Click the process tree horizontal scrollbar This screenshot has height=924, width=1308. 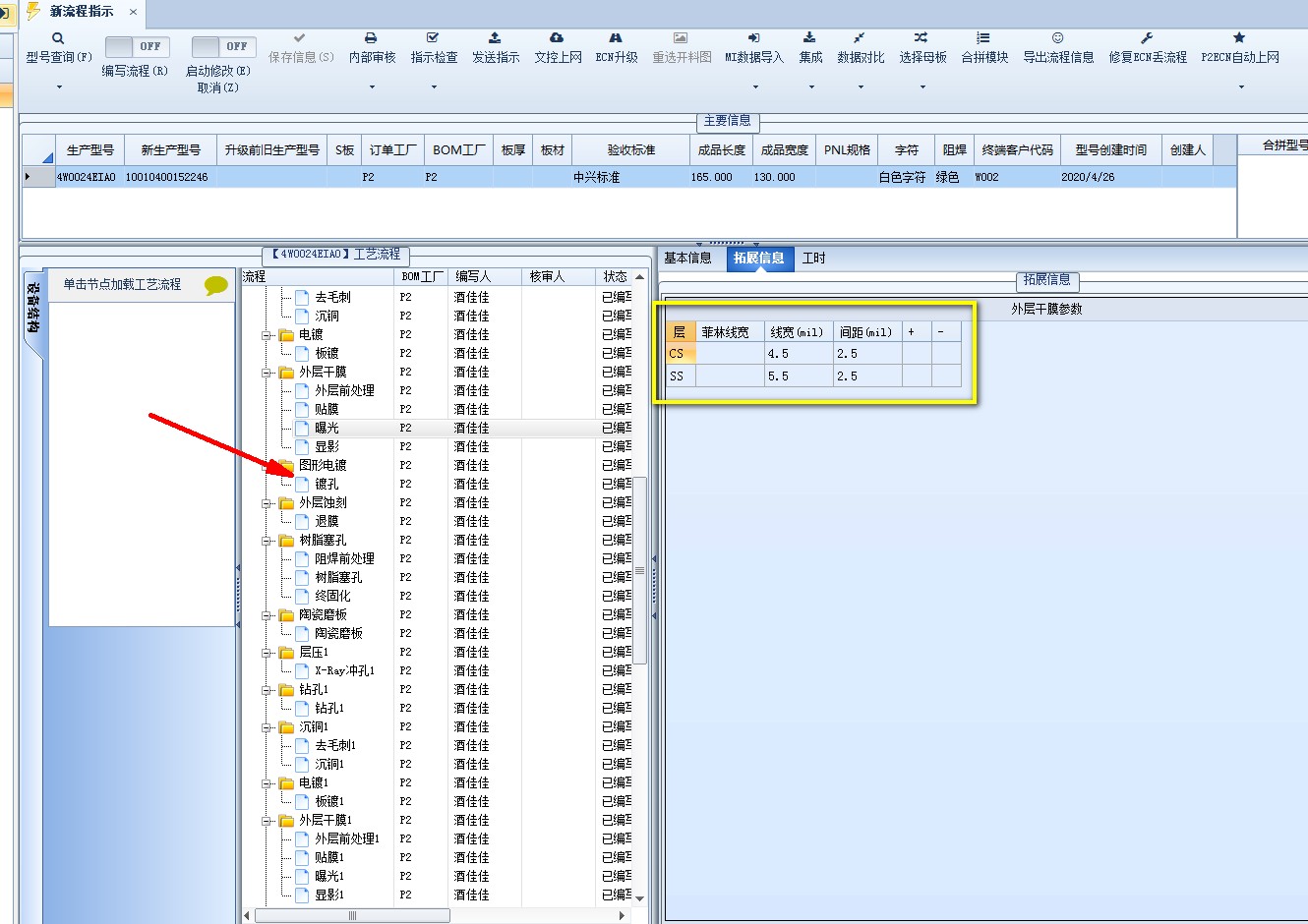pyautogui.click(x=352, y=915)
